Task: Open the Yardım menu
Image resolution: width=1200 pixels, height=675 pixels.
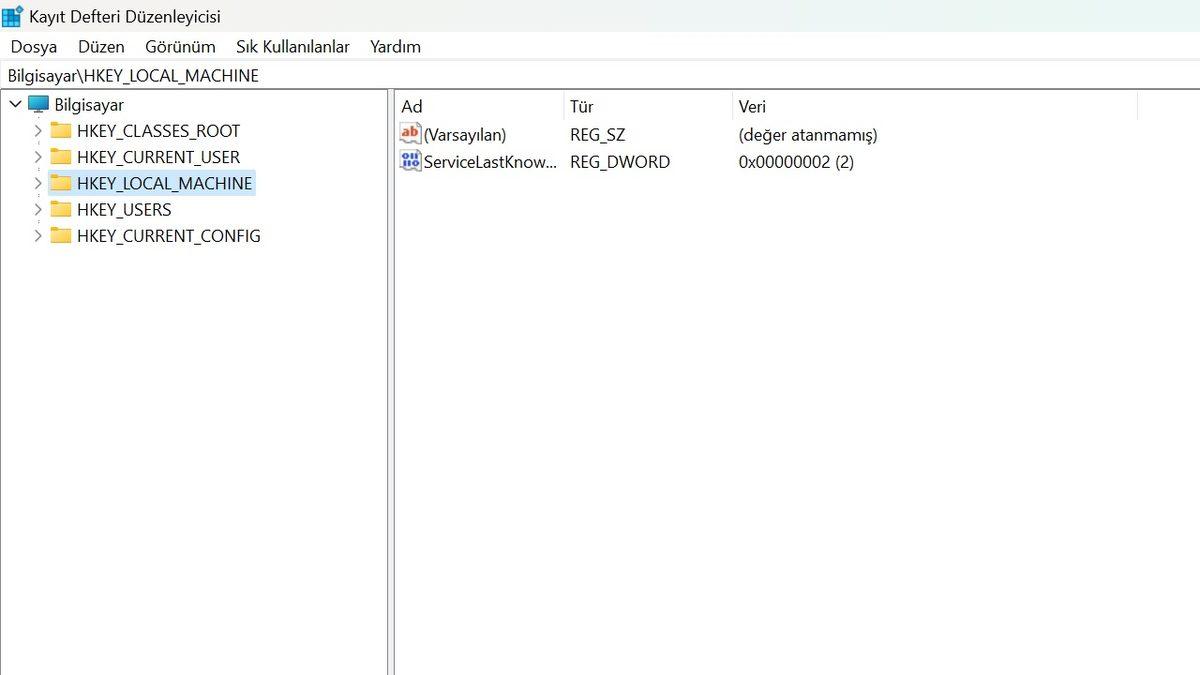Action: 394,46
